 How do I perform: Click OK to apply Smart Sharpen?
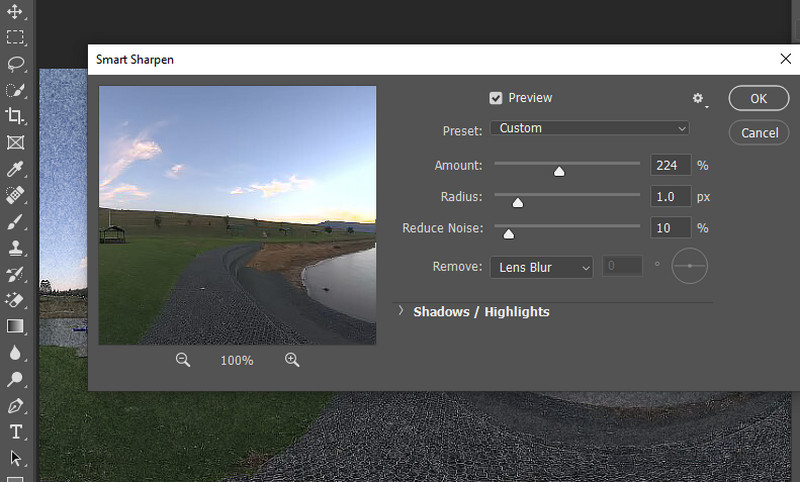759,98
